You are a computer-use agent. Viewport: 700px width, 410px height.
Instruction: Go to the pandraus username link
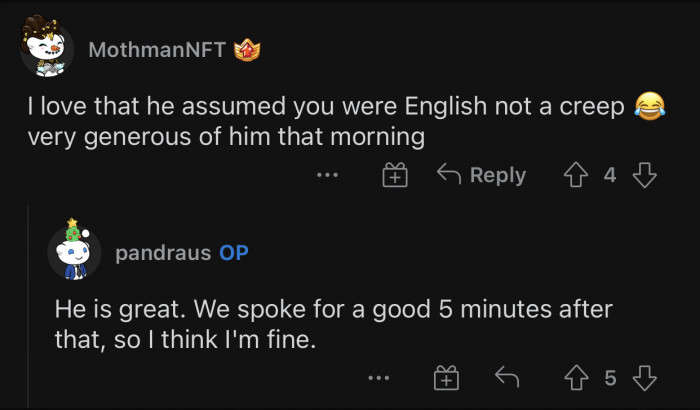[164, 253]
